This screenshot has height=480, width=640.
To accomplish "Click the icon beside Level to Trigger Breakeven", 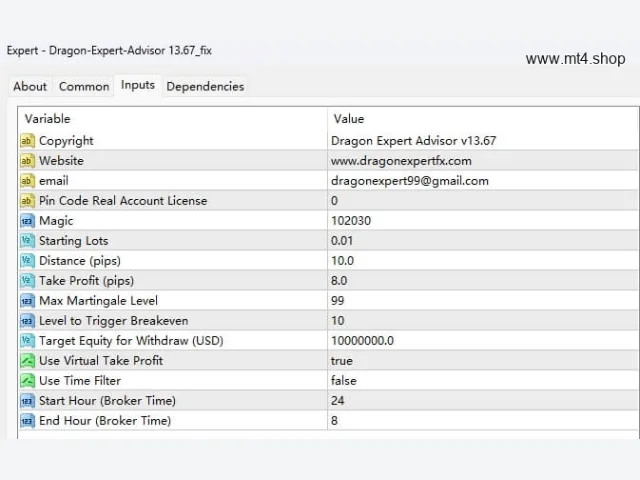I will (27, 321).
